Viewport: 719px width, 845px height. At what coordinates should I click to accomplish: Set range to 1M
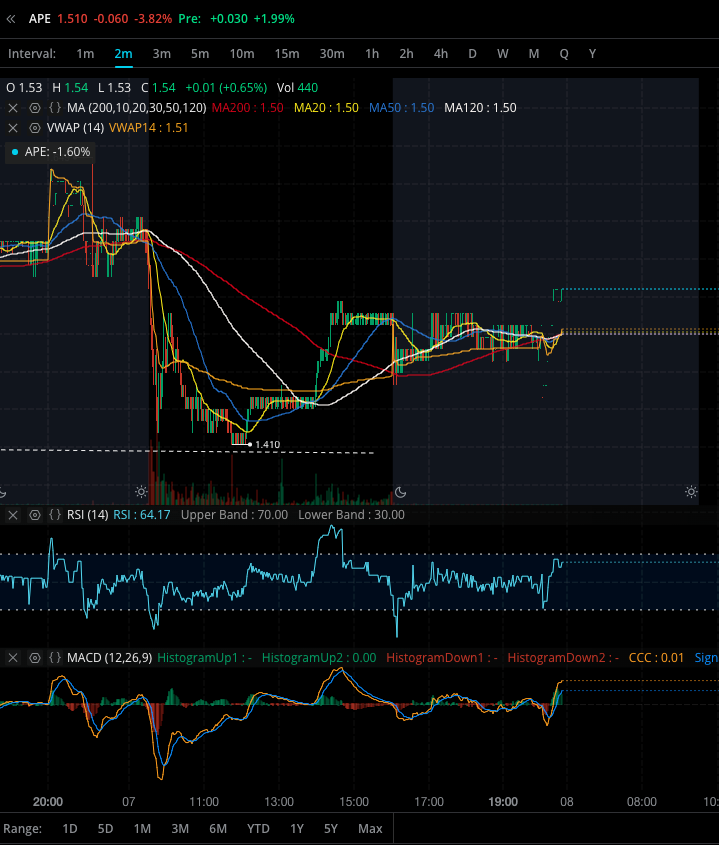pos(142,829)
